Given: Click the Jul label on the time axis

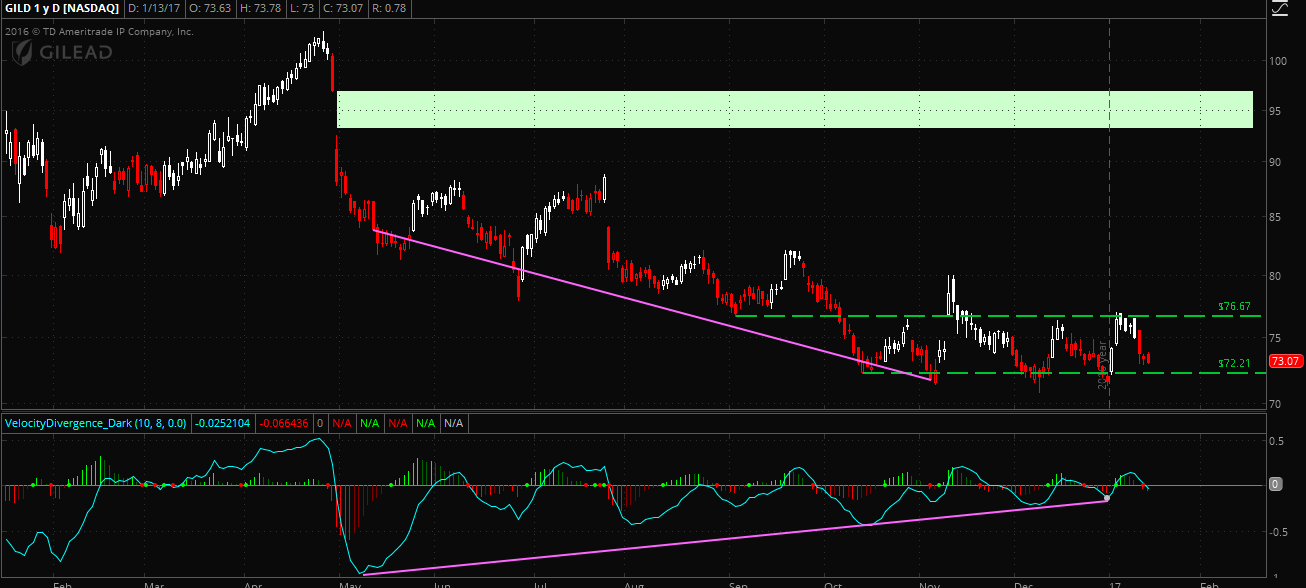Looking at the screenshot, I should [x=539, y=583].
